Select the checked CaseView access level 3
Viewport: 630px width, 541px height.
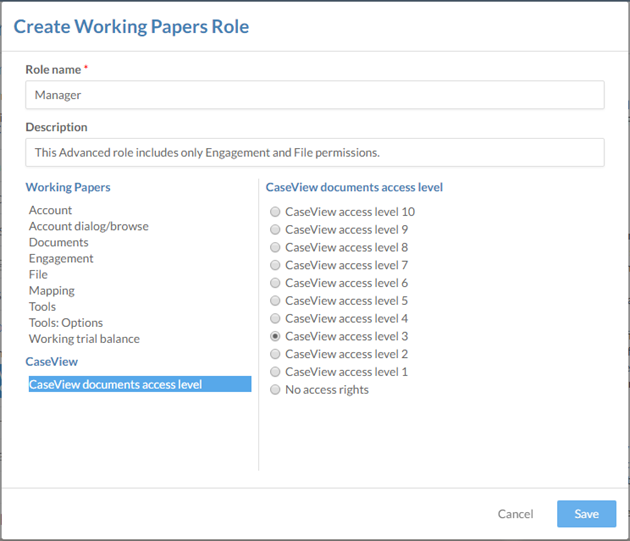(x=275, y=337)
